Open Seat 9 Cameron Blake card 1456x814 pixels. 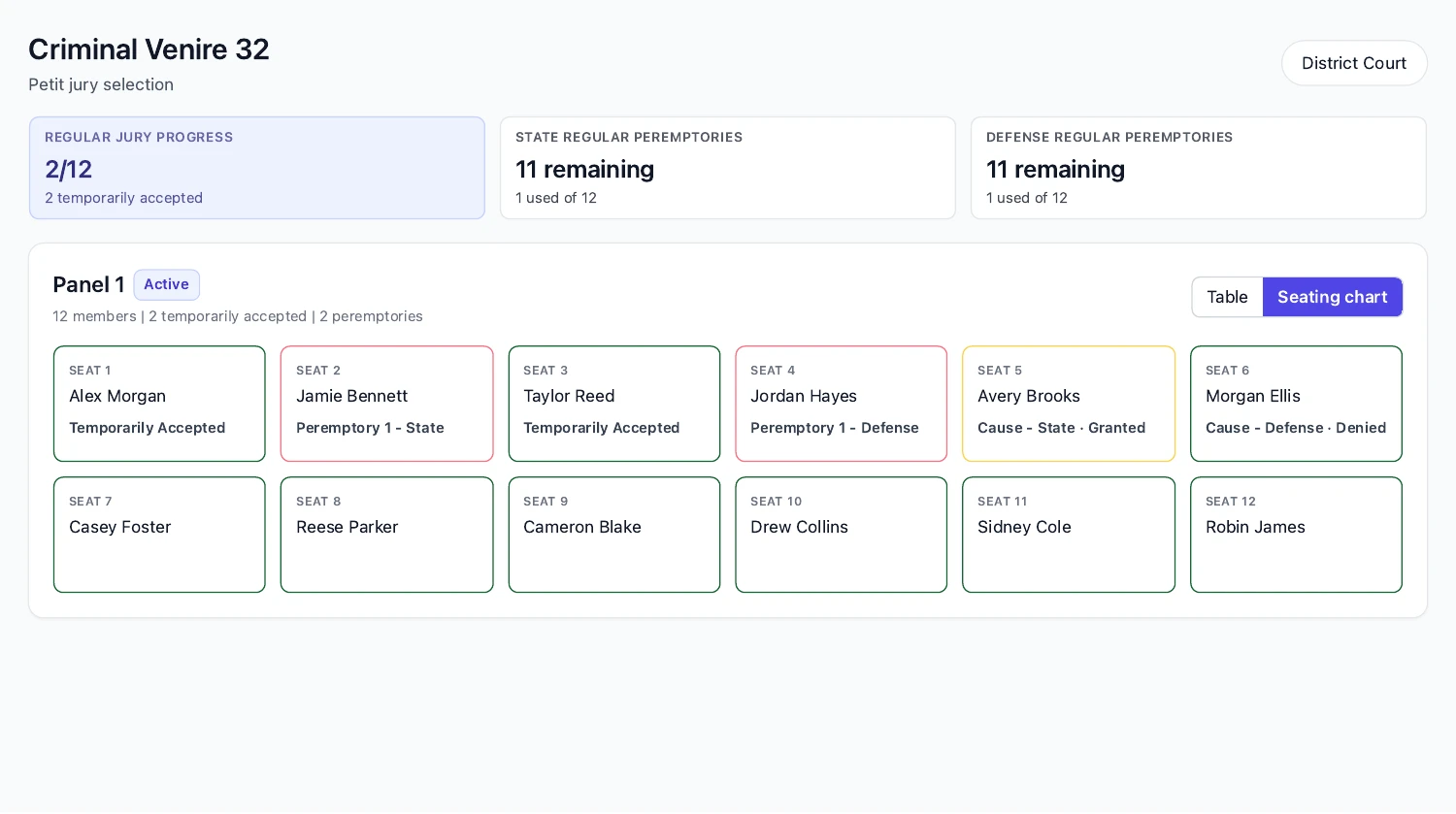614,535
